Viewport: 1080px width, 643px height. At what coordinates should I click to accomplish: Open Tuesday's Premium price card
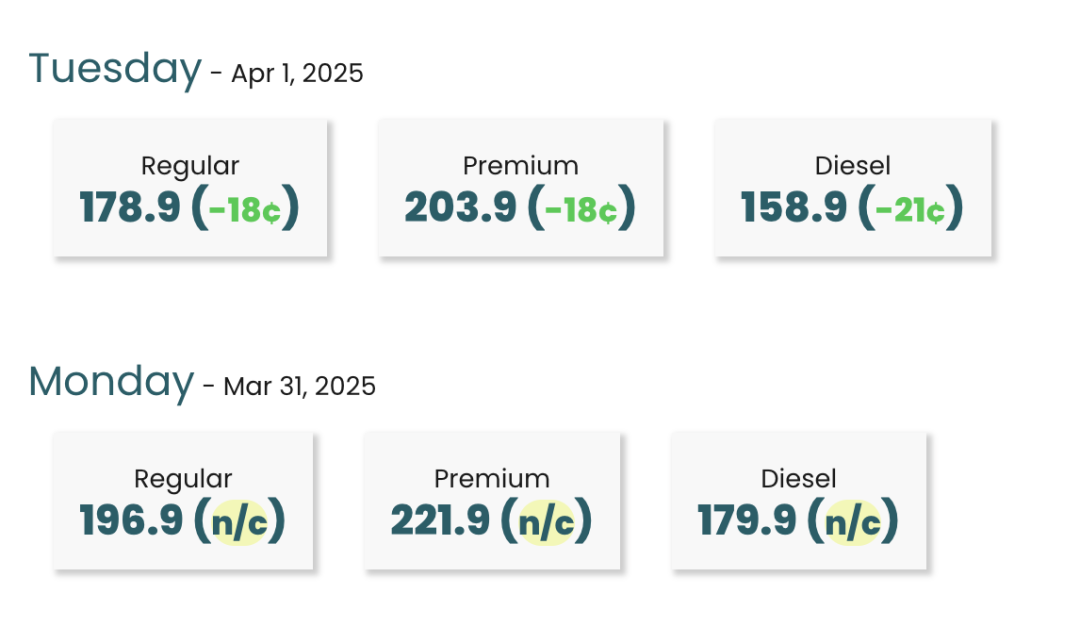coord(521,188)
